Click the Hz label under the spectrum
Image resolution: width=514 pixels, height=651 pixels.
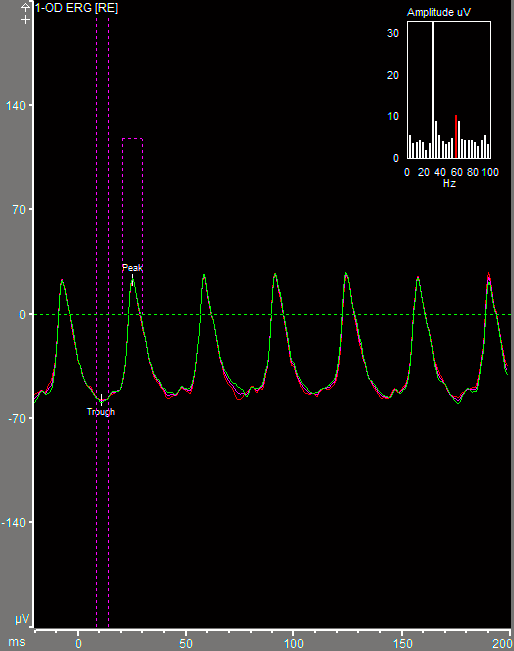(x=449, y=183)
